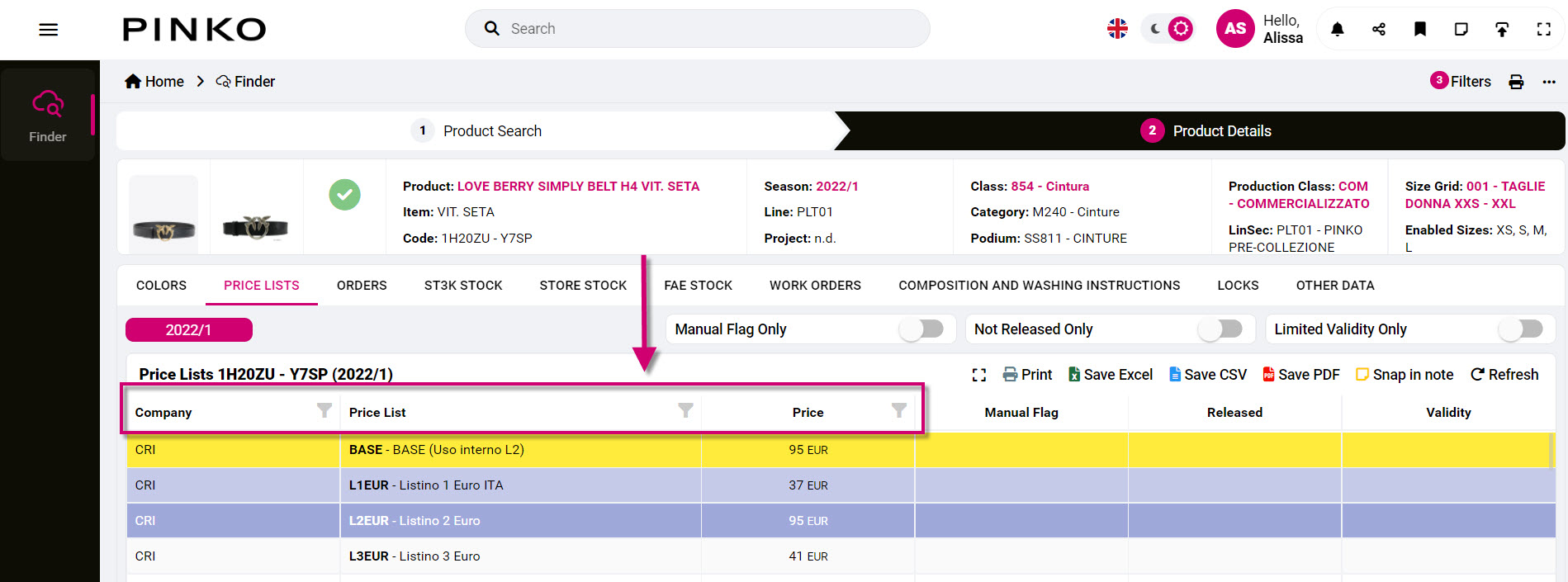Enable Manual Flag Only toggle
Viewport: 1568px width, 582px height.
pyautogui.click(x=921, y=329)
